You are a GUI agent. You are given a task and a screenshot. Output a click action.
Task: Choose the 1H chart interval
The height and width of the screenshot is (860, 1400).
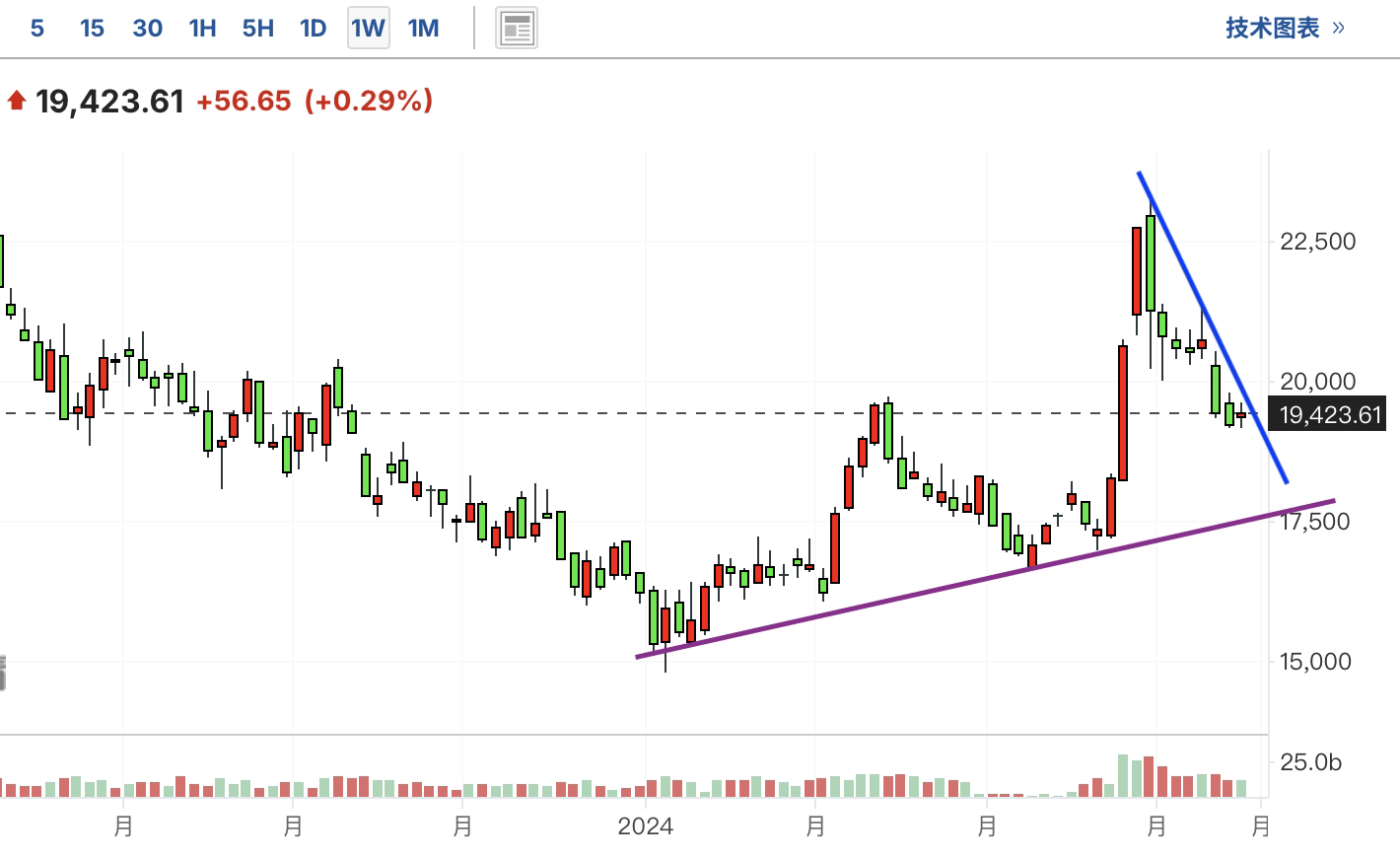point(202,28)
